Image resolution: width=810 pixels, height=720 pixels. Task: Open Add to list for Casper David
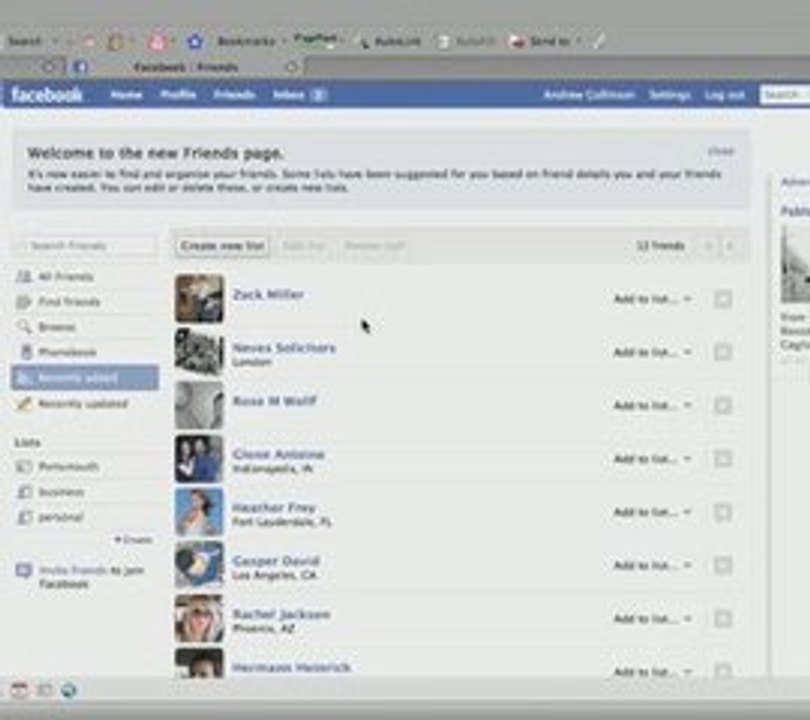[652, 565]
